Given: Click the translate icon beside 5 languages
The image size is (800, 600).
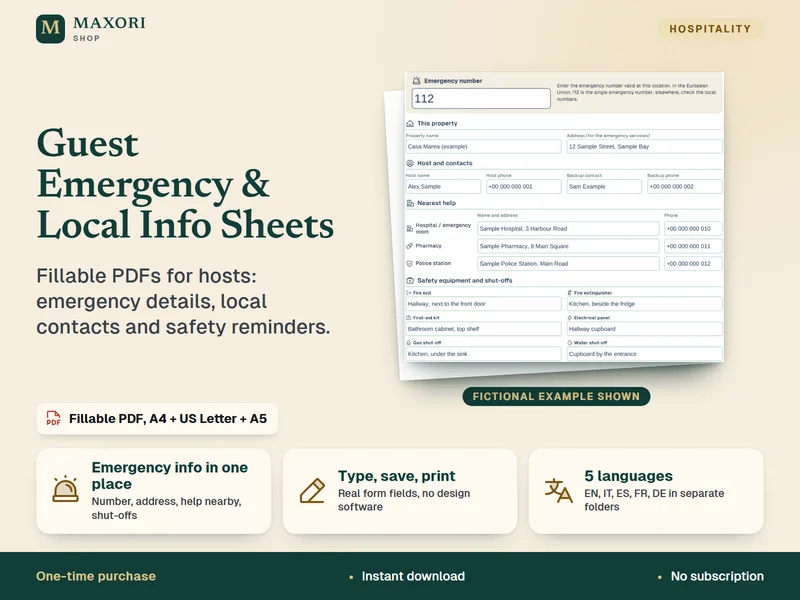Looking at the screenshot, I should point(559,491).
